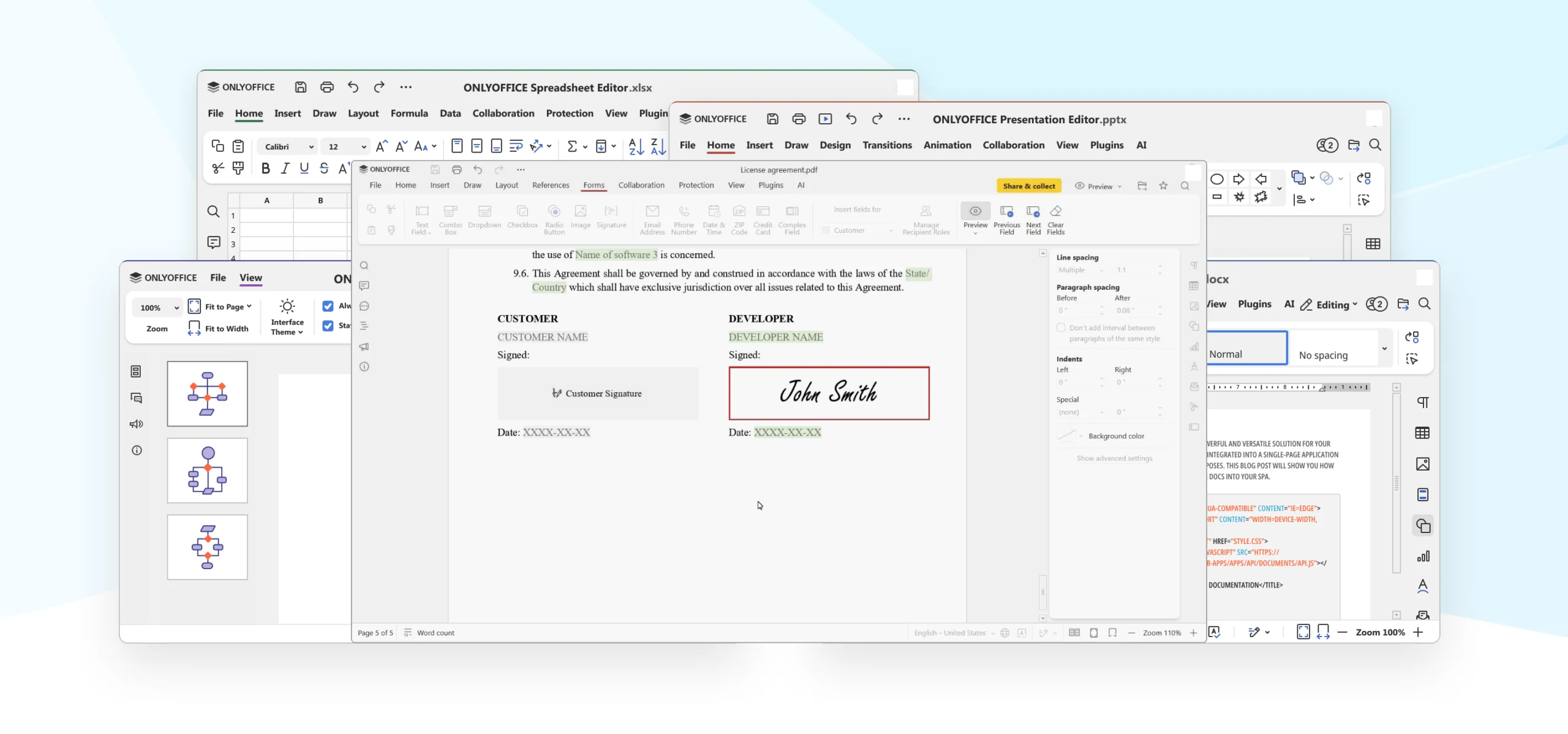Open table settings icon in Presentation right sidebar

[1373, 244]
